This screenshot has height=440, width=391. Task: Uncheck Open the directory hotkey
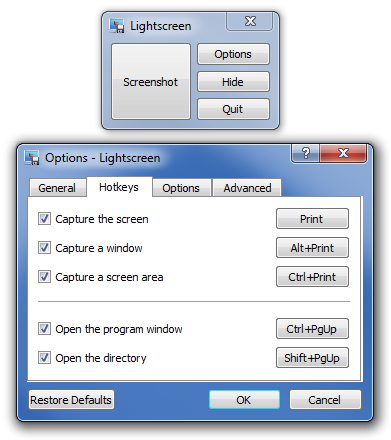point(44,358)
